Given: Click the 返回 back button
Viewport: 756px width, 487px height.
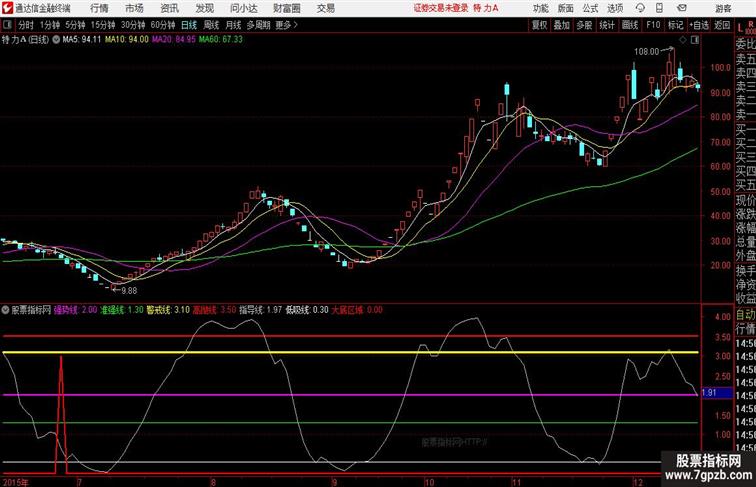Looking at the screenshot, I should [x=722, y=25].
